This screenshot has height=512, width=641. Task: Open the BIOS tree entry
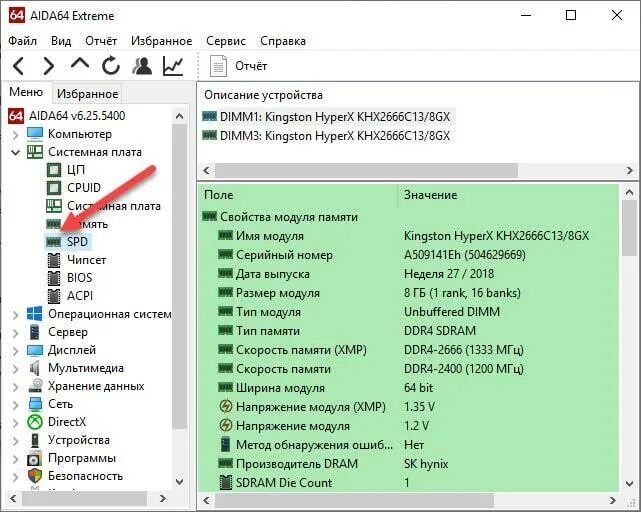[x=79, y=278]
